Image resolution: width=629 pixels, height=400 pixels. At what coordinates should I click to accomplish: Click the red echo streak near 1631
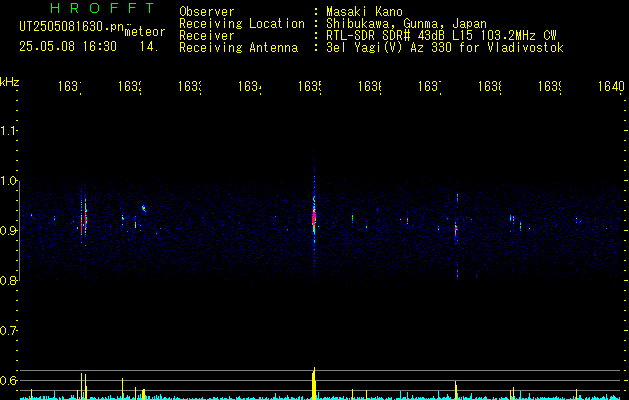(x=85, y=221)
